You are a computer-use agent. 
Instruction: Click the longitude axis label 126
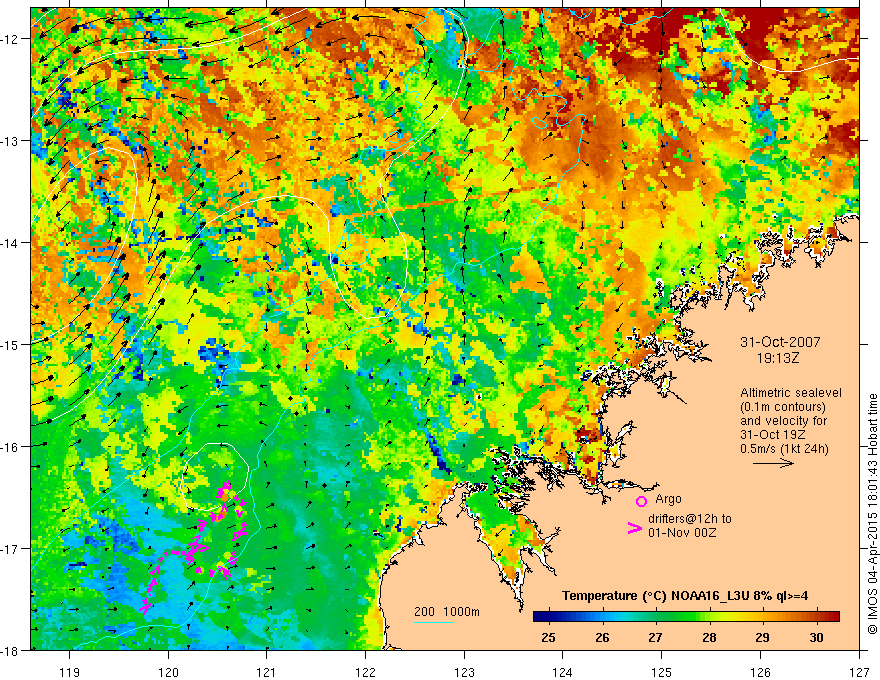(760, 672)
